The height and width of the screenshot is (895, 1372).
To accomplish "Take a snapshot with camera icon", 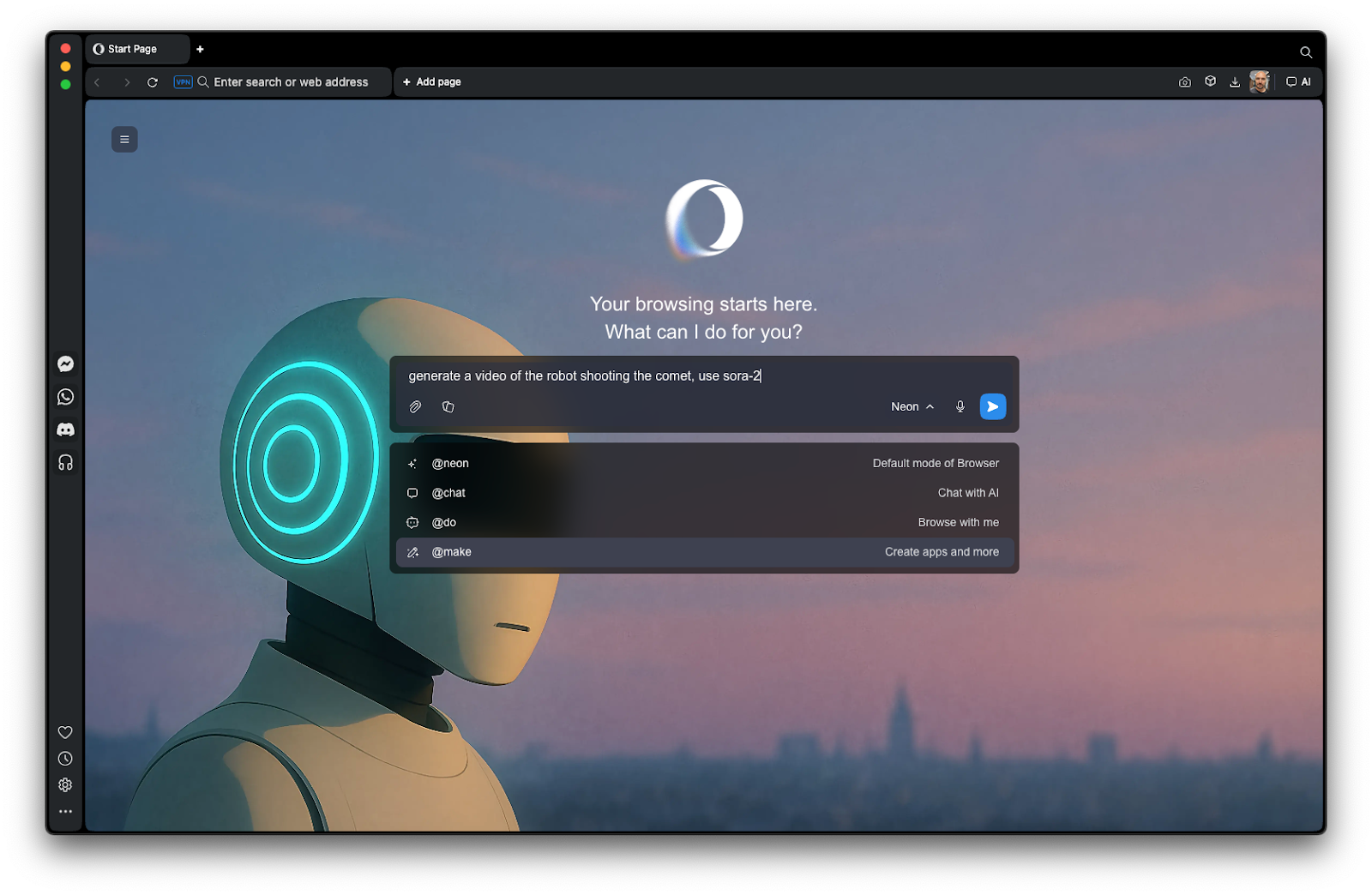I will pos(1184,82).
